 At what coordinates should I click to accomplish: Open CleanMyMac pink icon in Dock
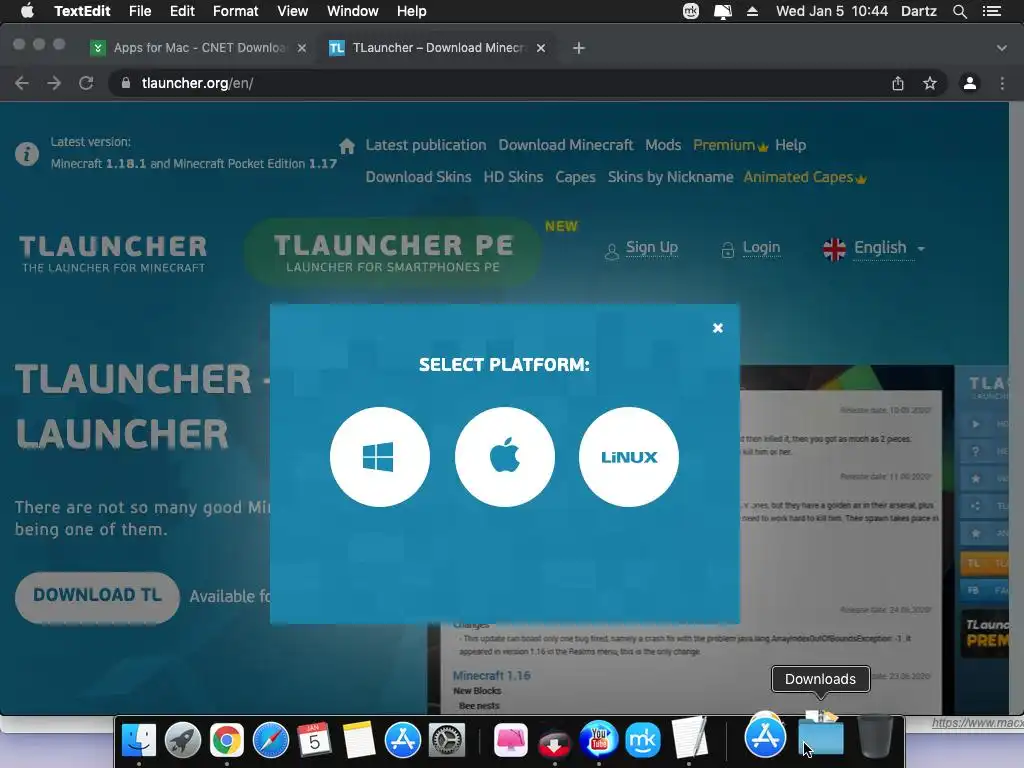click(511, 740)
